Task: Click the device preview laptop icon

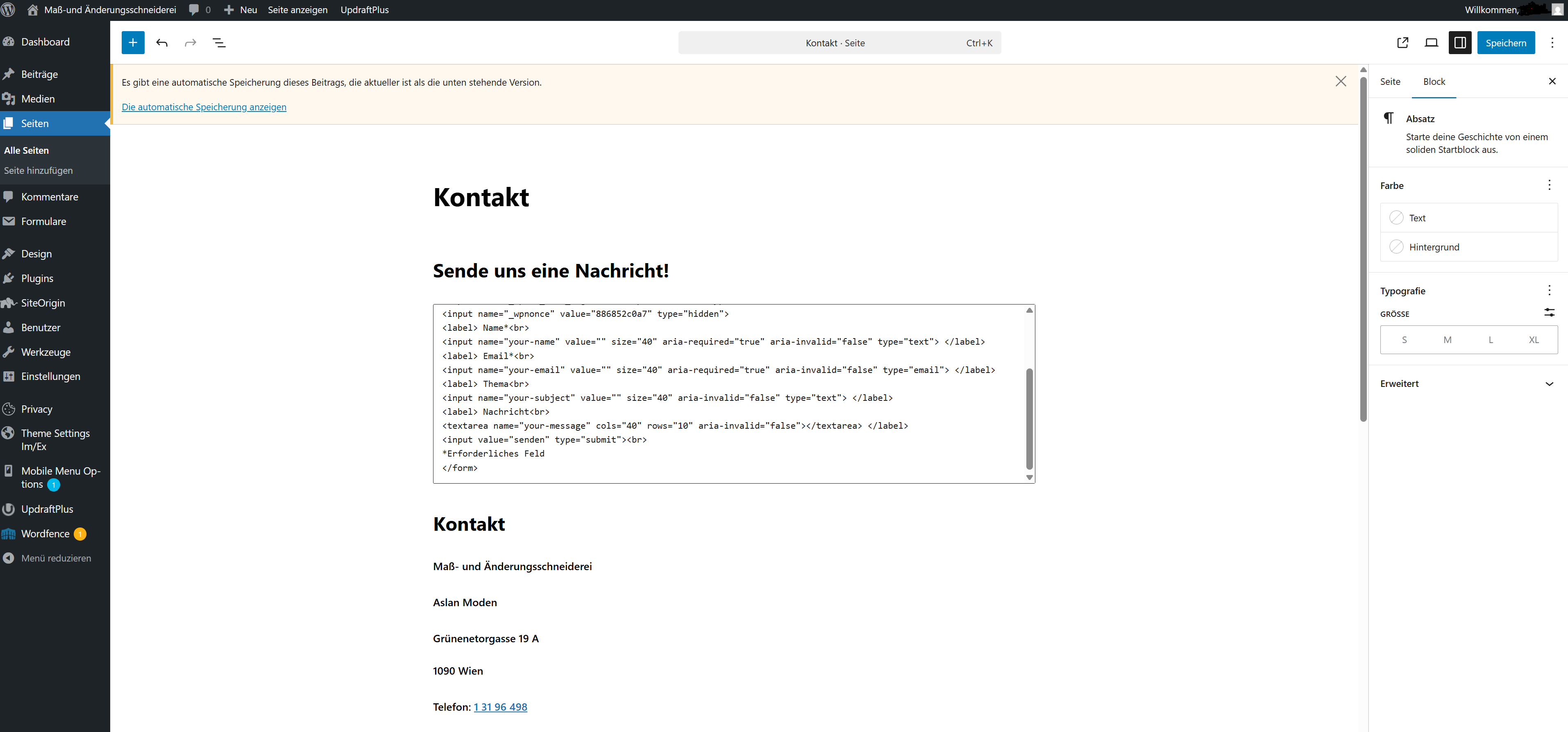Action: [x=1431, y=43]
